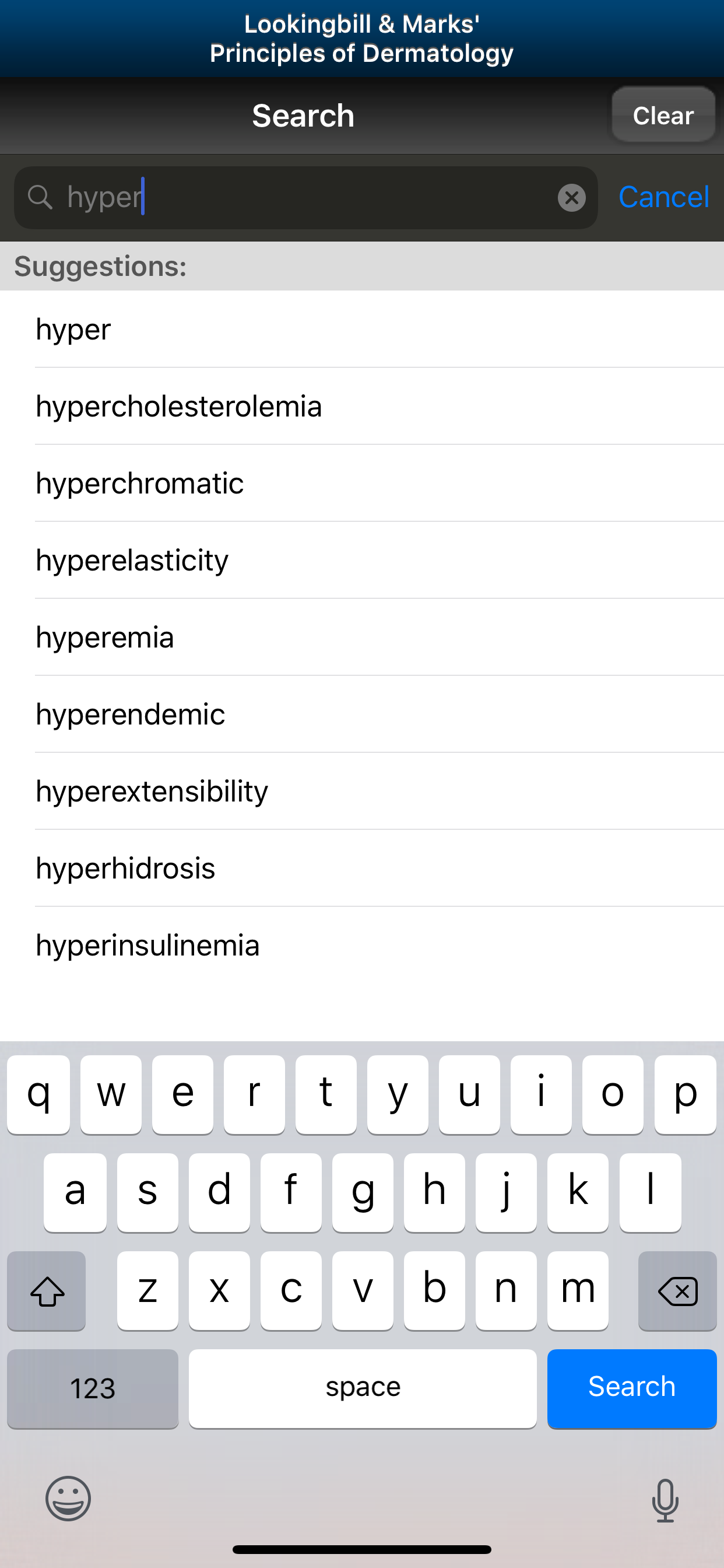Tap the hyperendemic suggestion
This screenshot has height=1568, width=724.
(130, 714)
